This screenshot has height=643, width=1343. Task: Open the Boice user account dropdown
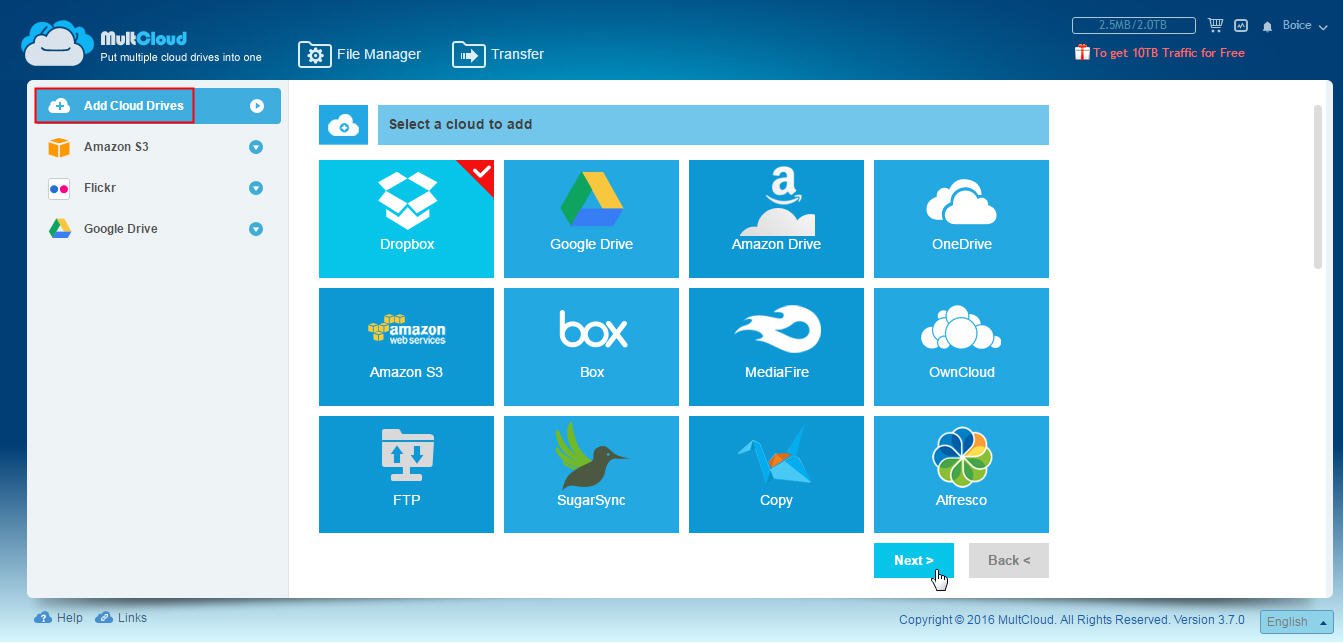click(x=1305, y=26)
